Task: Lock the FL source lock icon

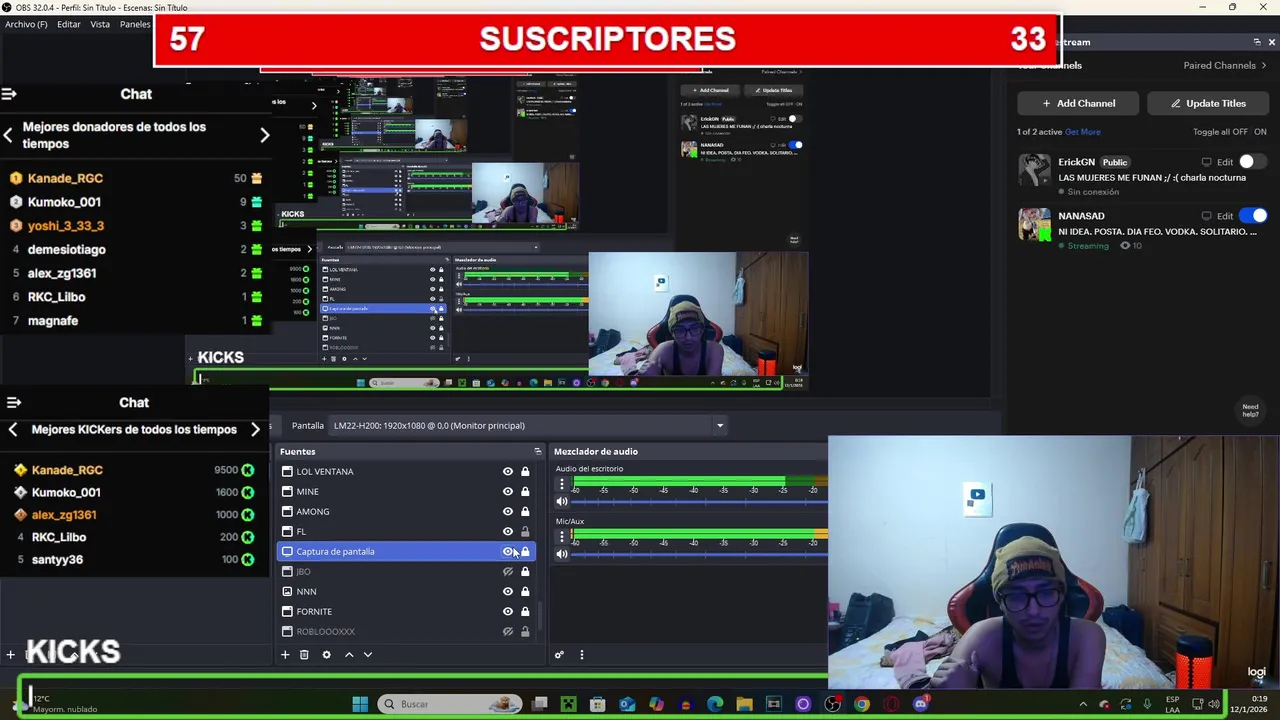Action: click(x=525, y=532)
